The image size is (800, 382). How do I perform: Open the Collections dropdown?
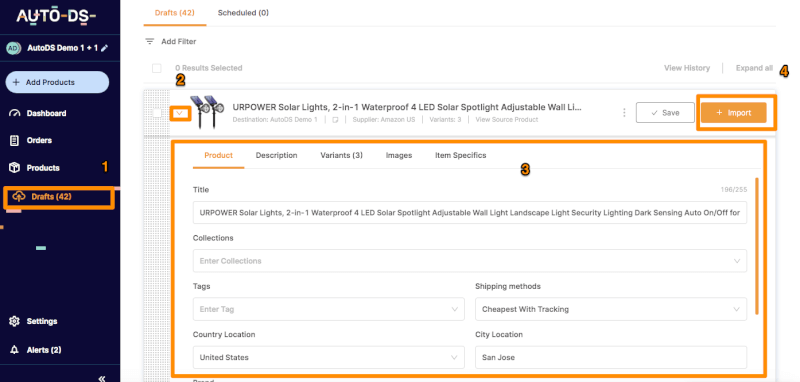click(x=470, y=261)
